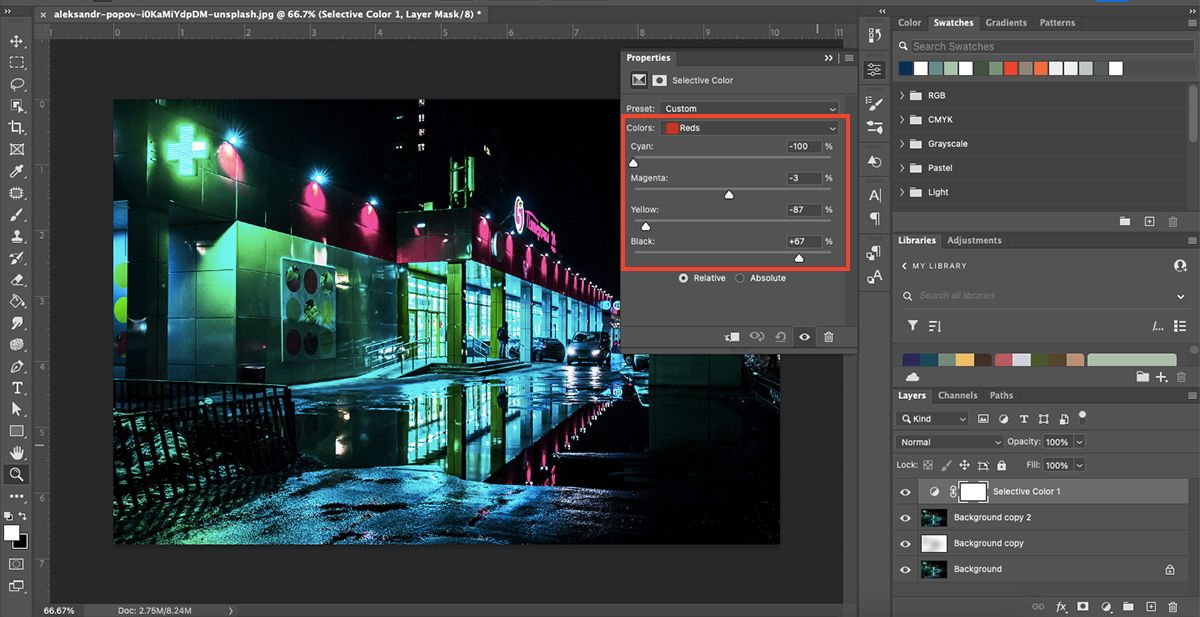This screenshot has width=1200, height=617.
Task: Hide the Background copy 2 layer
Action: click(x=905, y=517)
